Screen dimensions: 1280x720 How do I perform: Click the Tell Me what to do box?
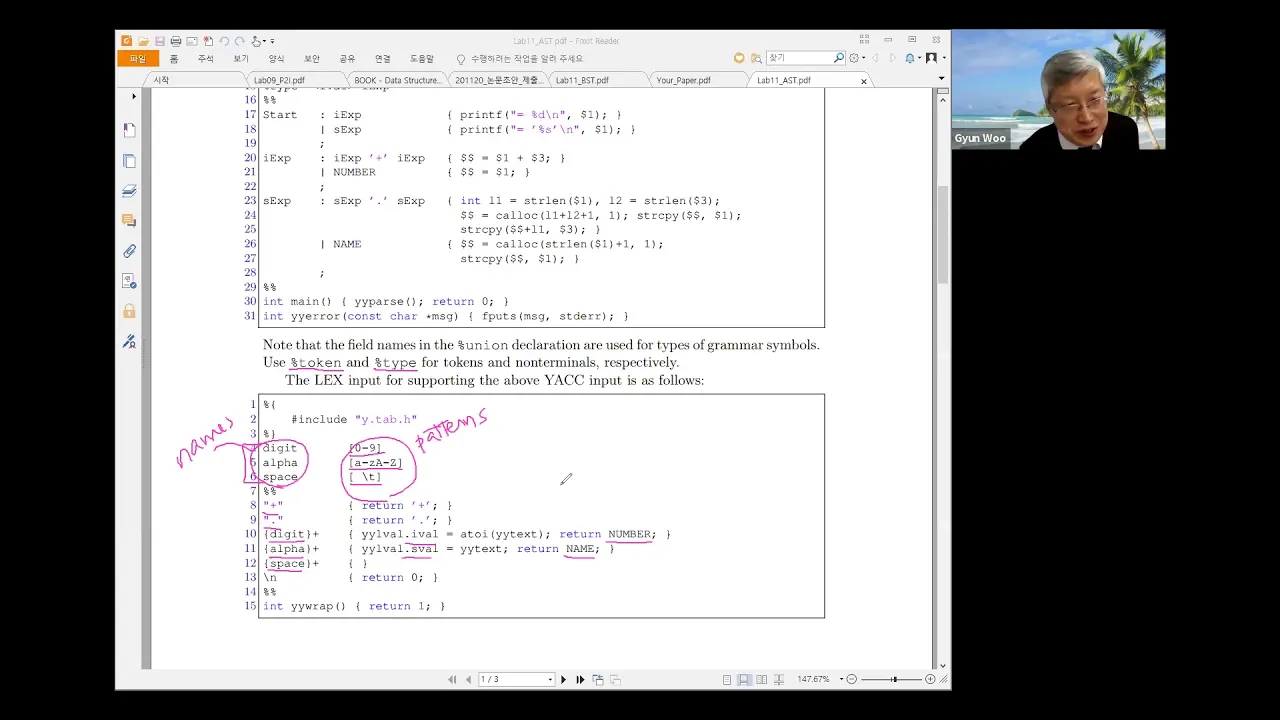pos(519,59)
